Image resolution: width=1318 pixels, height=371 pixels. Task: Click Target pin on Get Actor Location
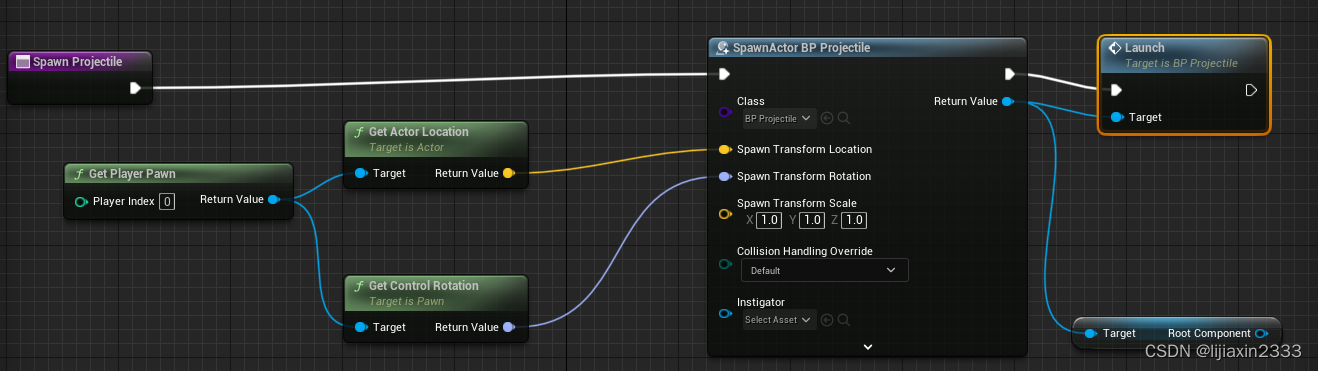[360, 173]
